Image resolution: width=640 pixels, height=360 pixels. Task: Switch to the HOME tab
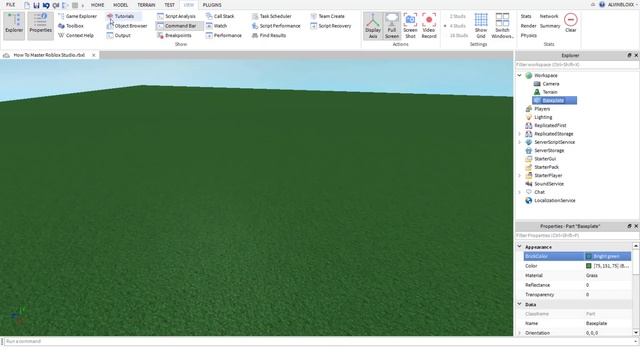coord(97,5)
